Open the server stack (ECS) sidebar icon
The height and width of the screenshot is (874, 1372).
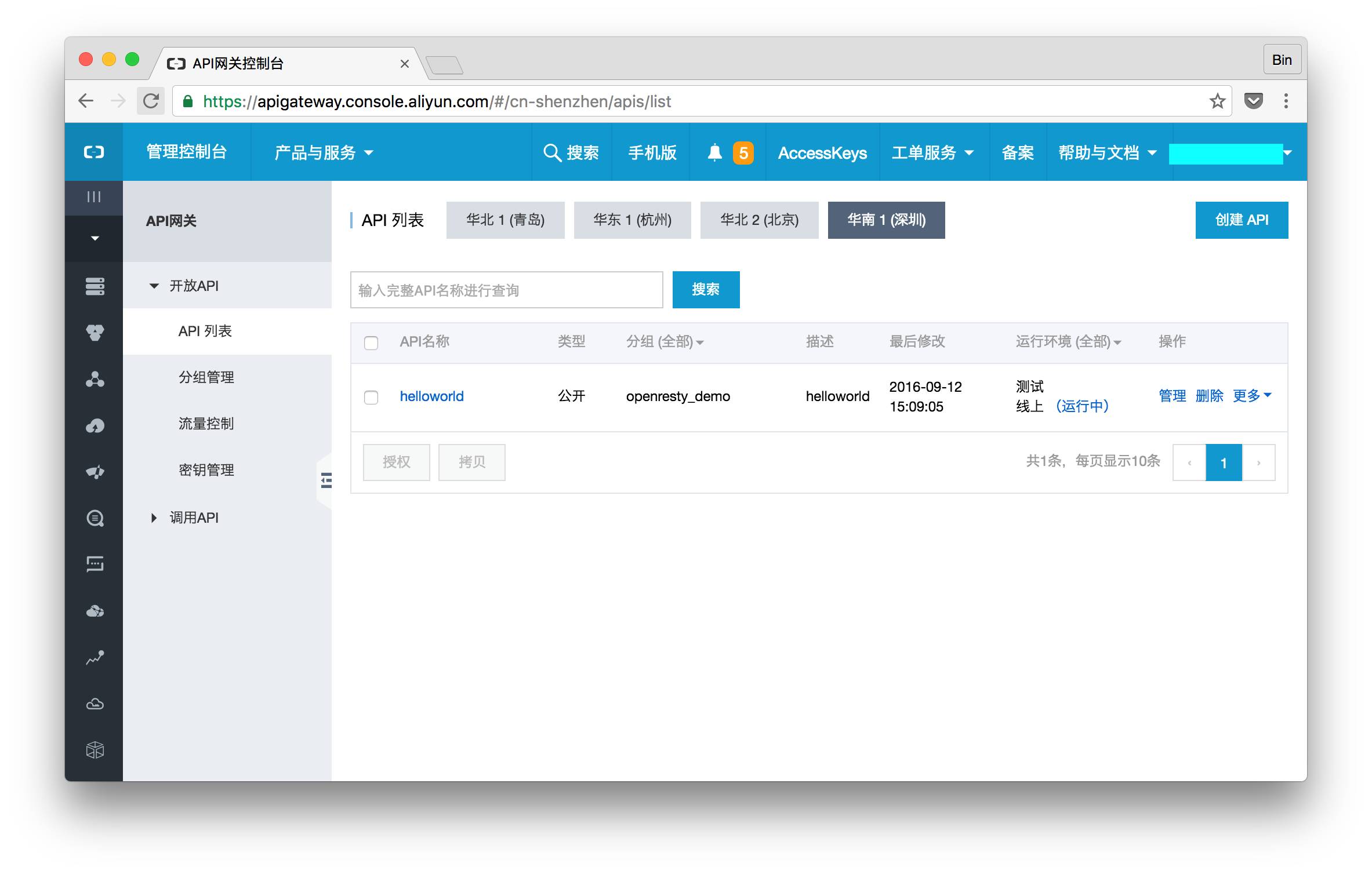[95, 286]
